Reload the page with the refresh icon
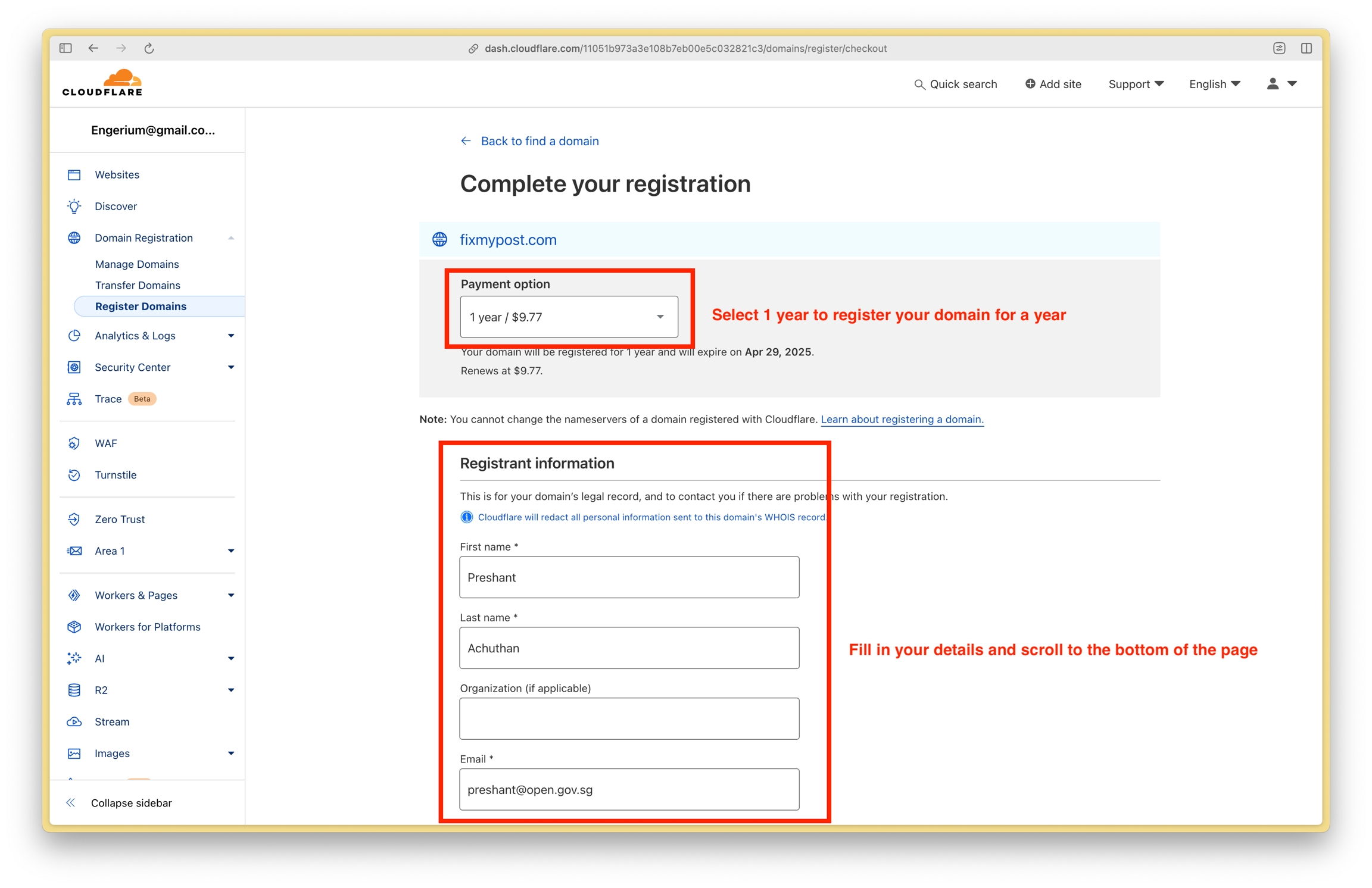Screen dimensions: 1372x888 [x=149, y=48]
